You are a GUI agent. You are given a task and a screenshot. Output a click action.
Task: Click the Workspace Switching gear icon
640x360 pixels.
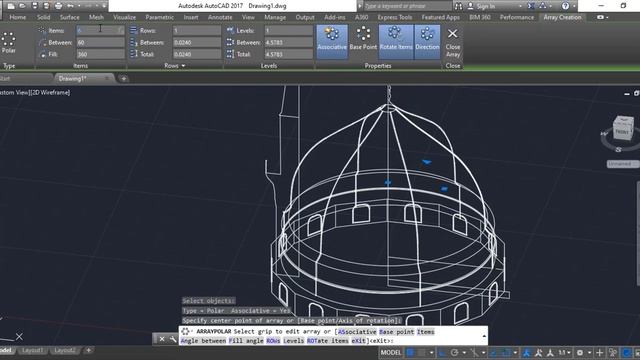[580, 352]
